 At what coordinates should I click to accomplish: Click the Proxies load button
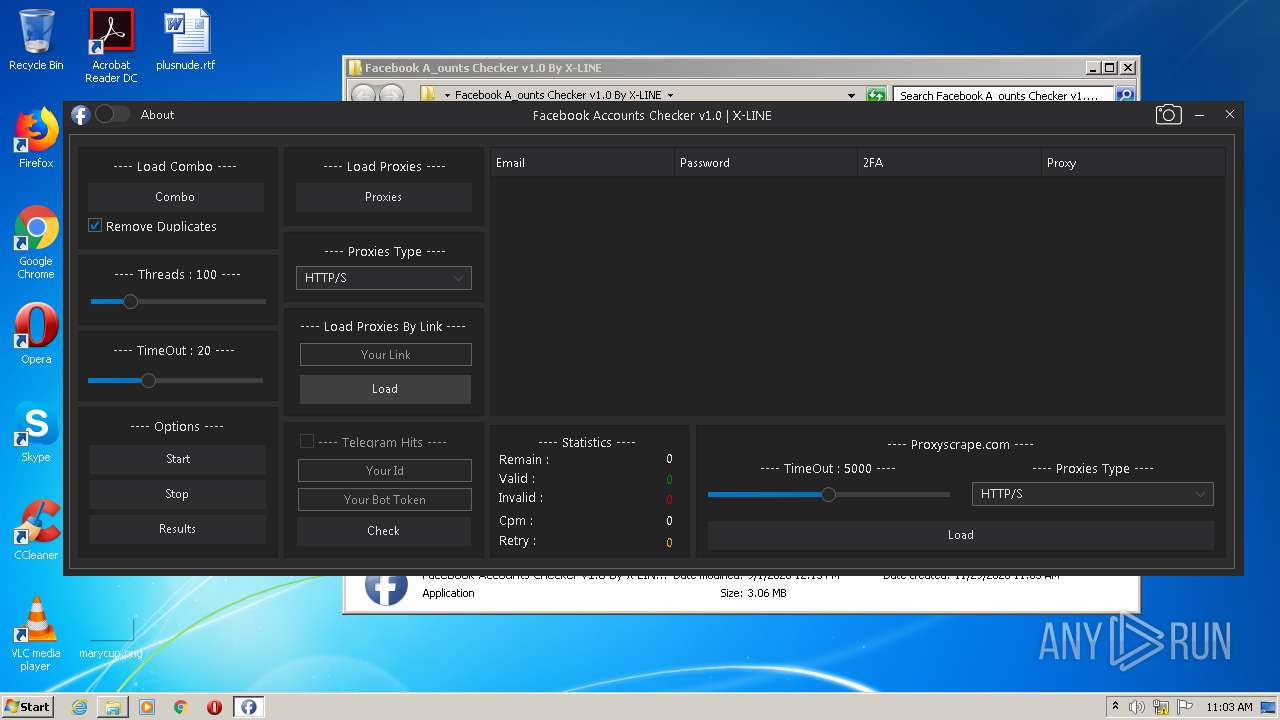click(384, 197)
